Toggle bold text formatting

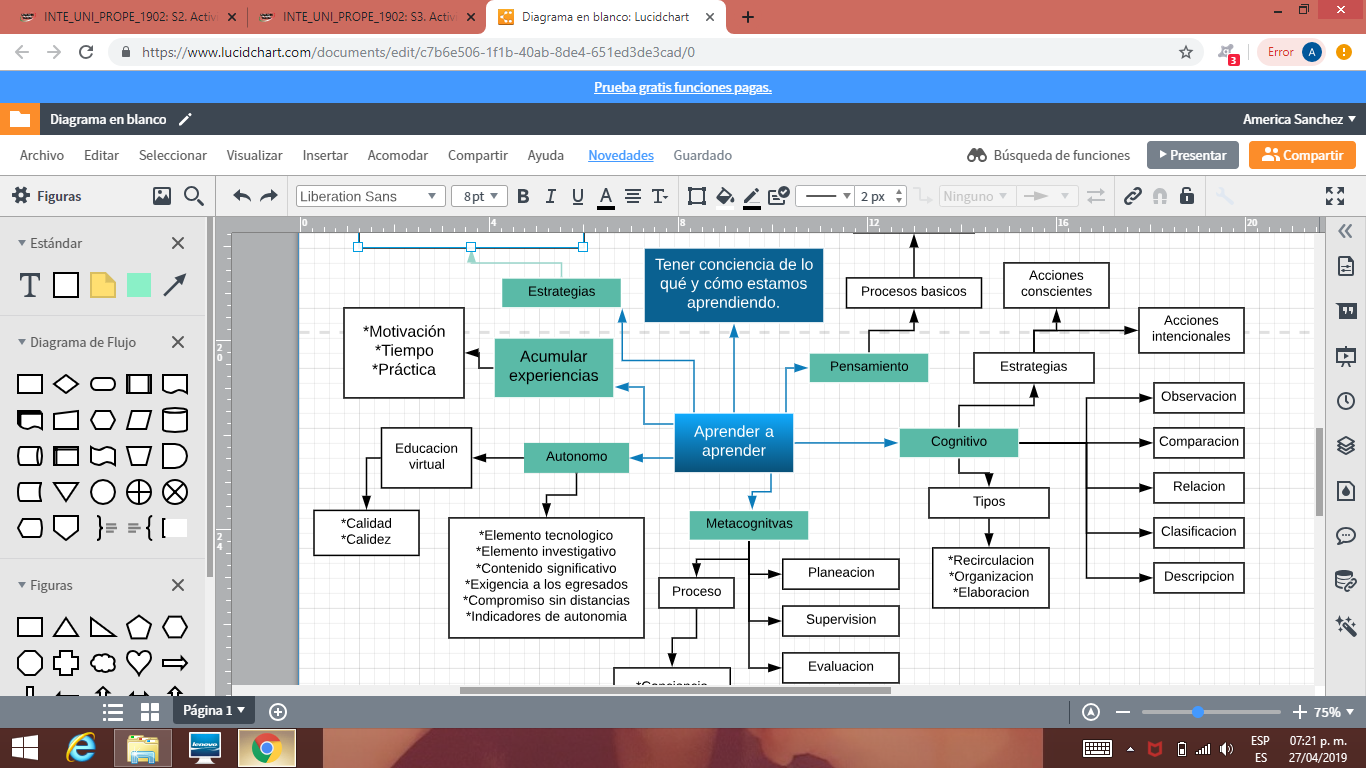[x=522, y=196]
